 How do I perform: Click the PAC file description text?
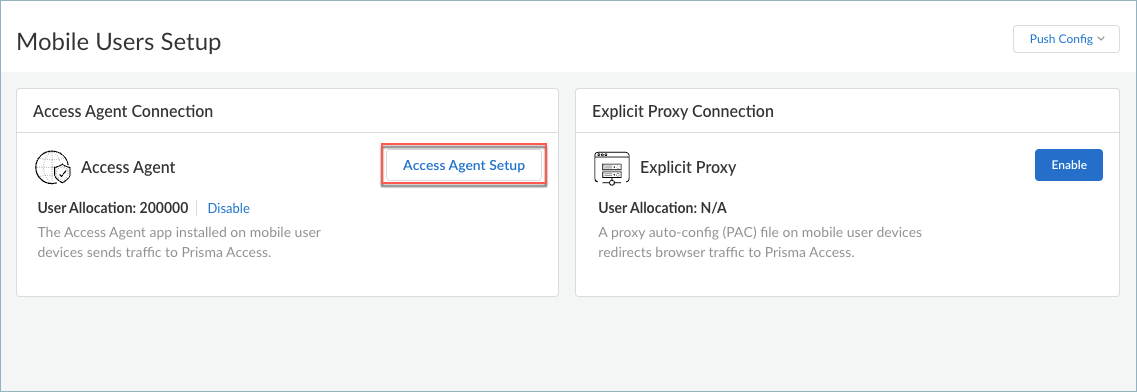point(761,243)
